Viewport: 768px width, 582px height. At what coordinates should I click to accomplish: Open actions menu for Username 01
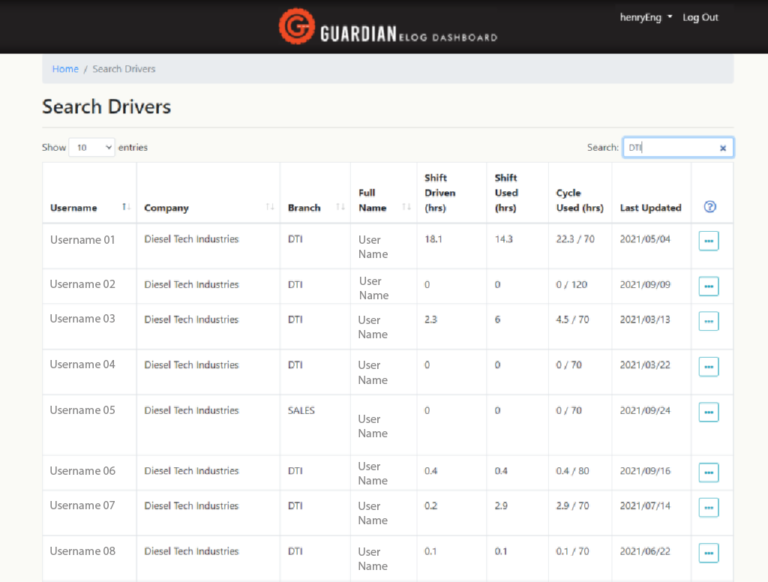(x=709, y=241)
